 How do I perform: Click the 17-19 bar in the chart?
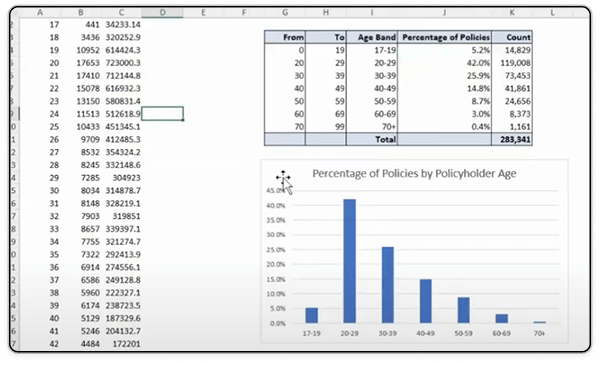[x=311, y=315]
